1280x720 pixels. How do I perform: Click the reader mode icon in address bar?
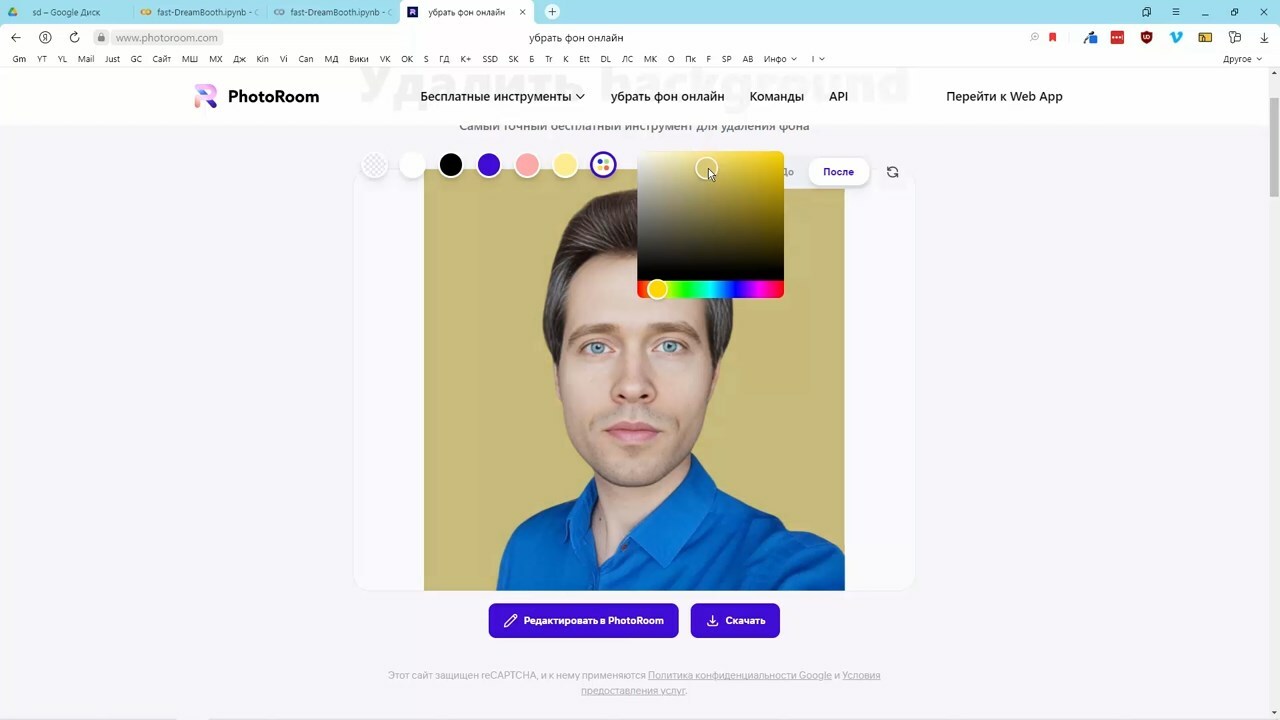[1034, 38]
